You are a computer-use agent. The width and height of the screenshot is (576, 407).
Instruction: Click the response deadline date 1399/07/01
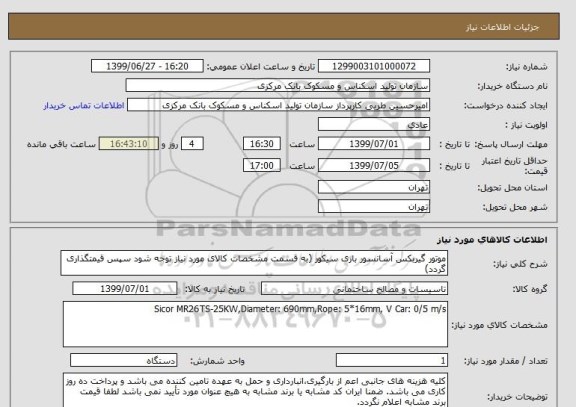(x=374, y=144)
